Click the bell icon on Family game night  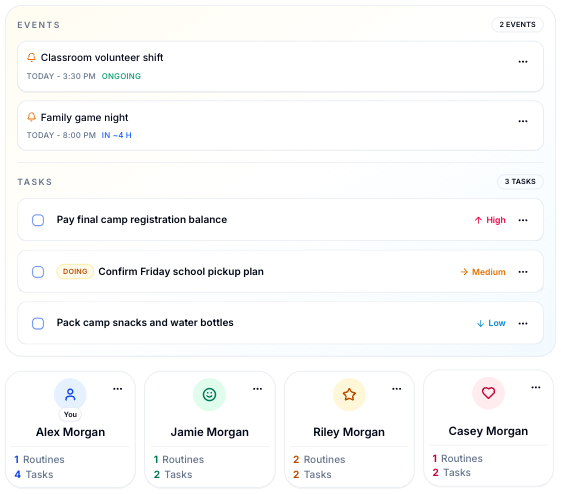coord(31,117)
